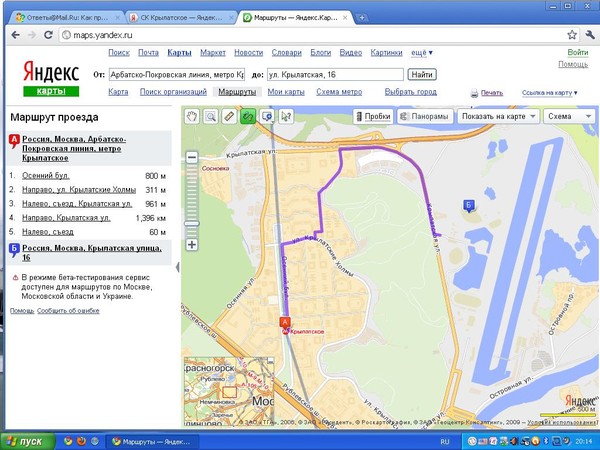This screenshot has width=600, height=450.
Task: Switch to Ответы@Mail.Ru browser tab
Action: point(67,18)
